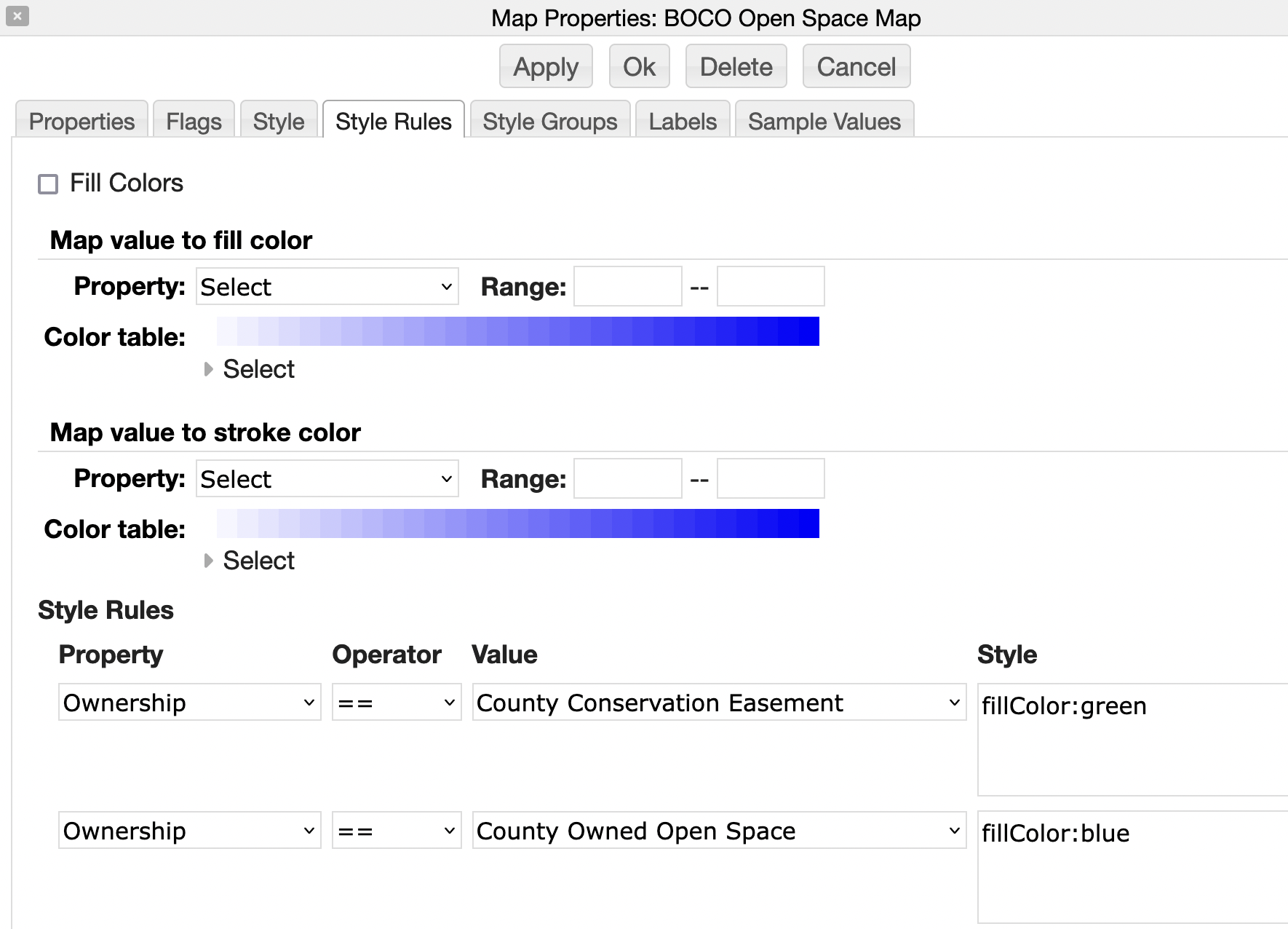This screenshot has width=1288, height=929.
Task: Click the Apply button
Action: point(546,67)
